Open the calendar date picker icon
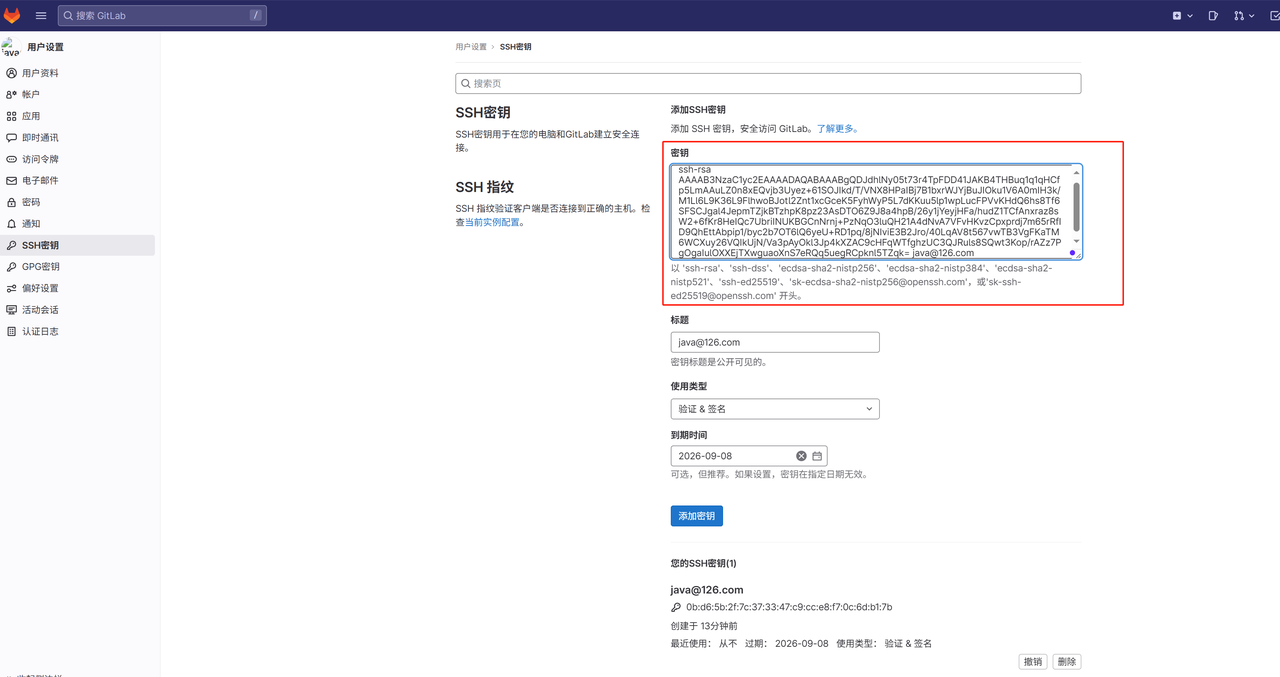Image resolution: width=1280 pixels, height=677 pixels. pos(817,456)
